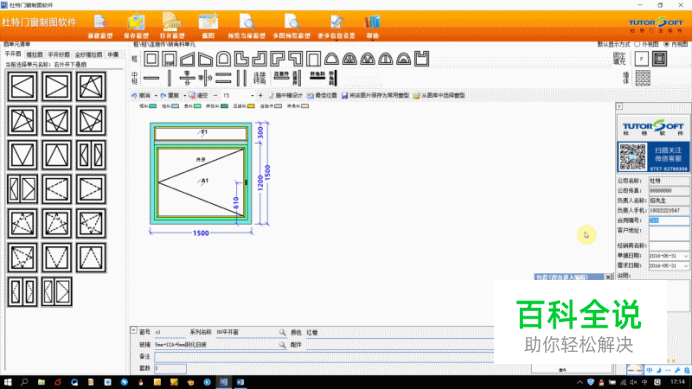Click the 撤消 undo button
The image size is (692, 389).
pos(141,95)
